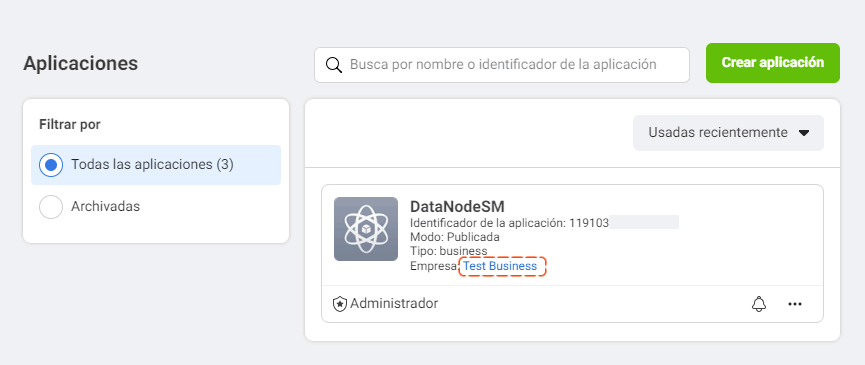
Task: Click the Todas las aplicaciones (3) label text
Action: pyautogui.click(x=152, y=165)
